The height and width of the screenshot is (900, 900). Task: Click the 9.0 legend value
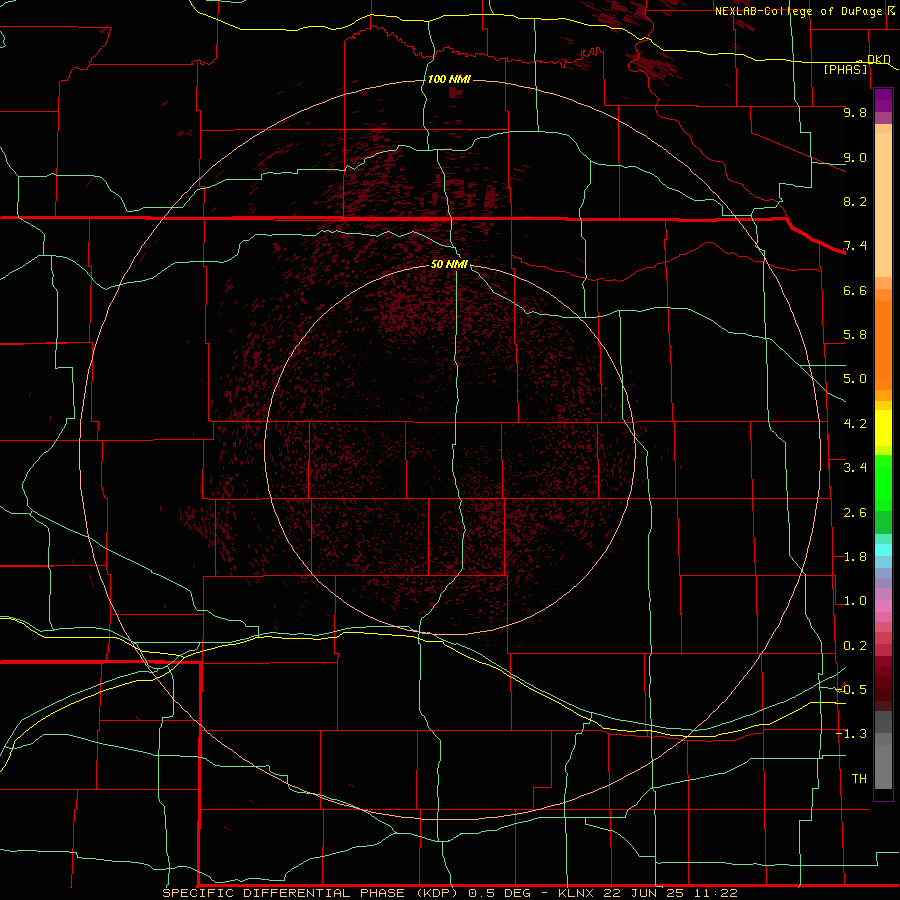point(855,157)
